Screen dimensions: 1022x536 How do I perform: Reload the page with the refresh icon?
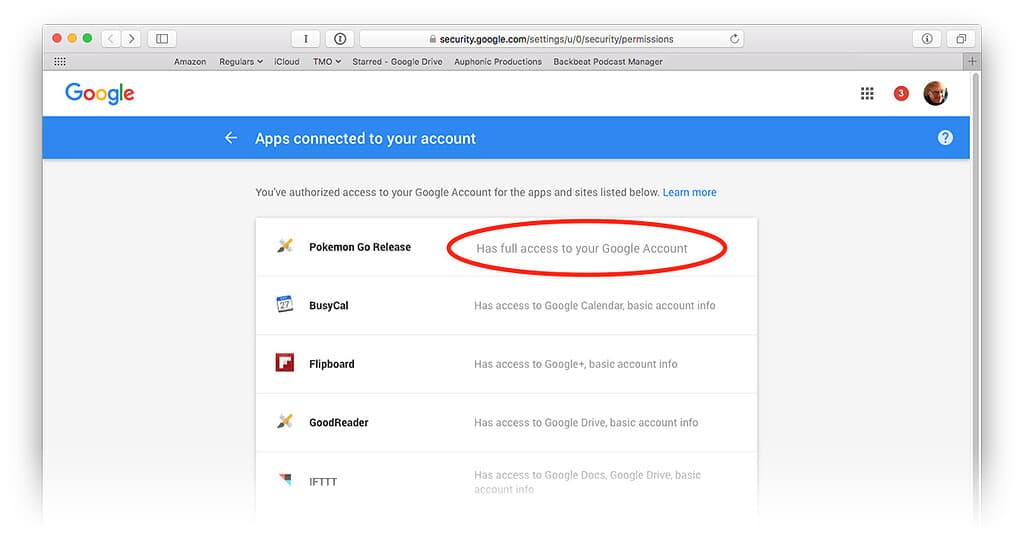734,39
